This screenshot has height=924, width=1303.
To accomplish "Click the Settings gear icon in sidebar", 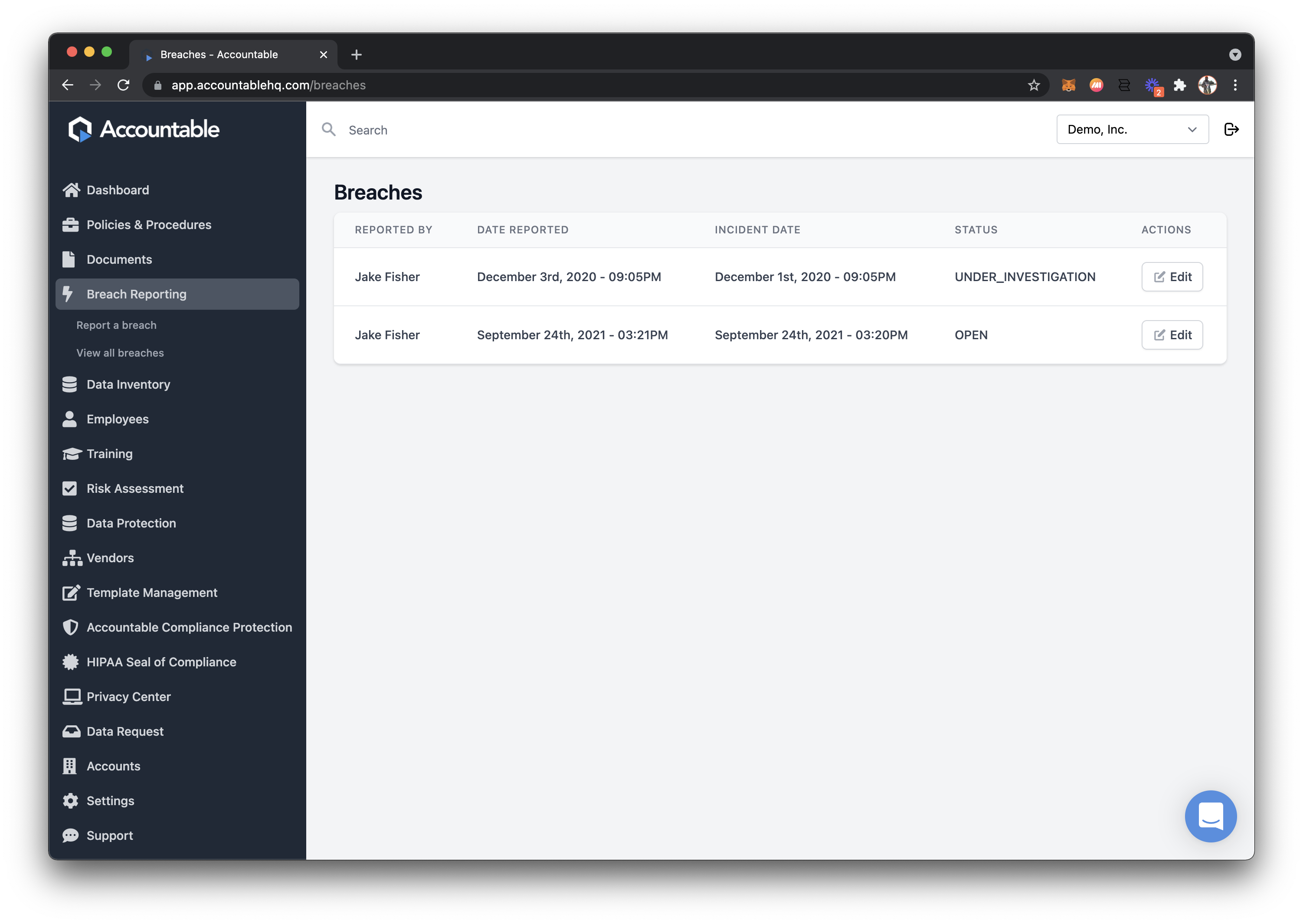I will pos(71,800).
